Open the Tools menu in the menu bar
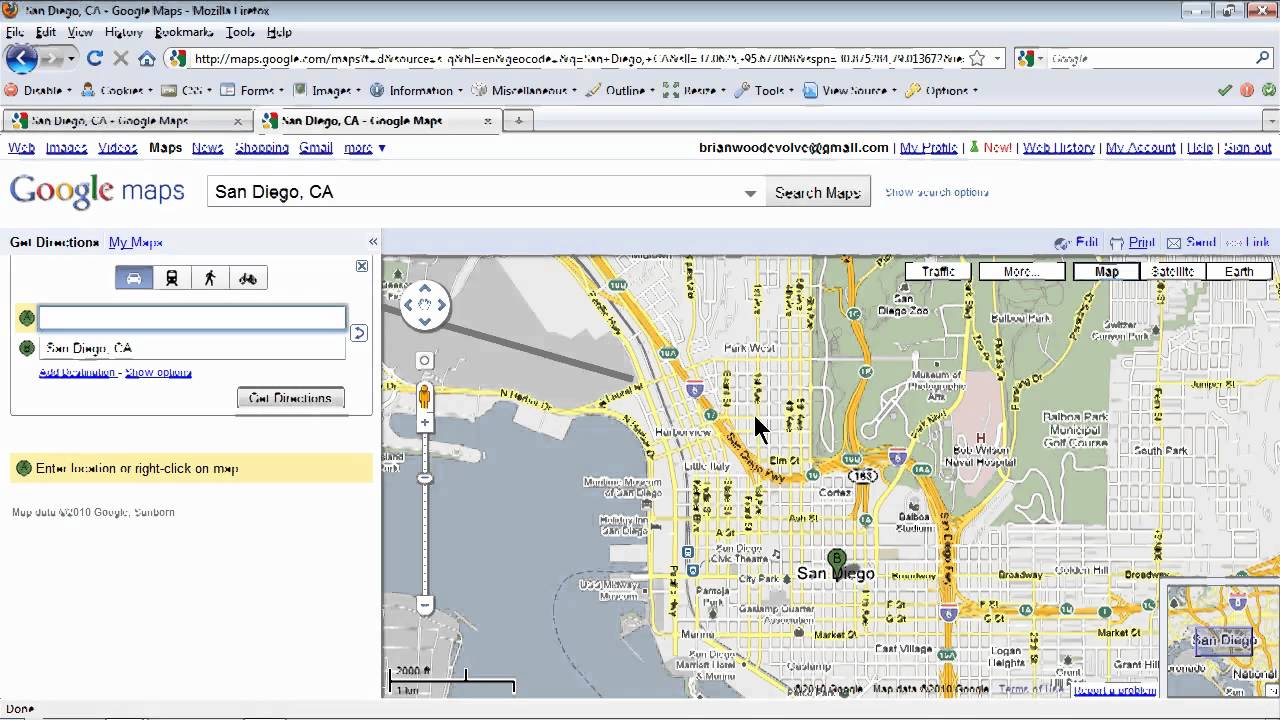 click(x=240, y=32)
